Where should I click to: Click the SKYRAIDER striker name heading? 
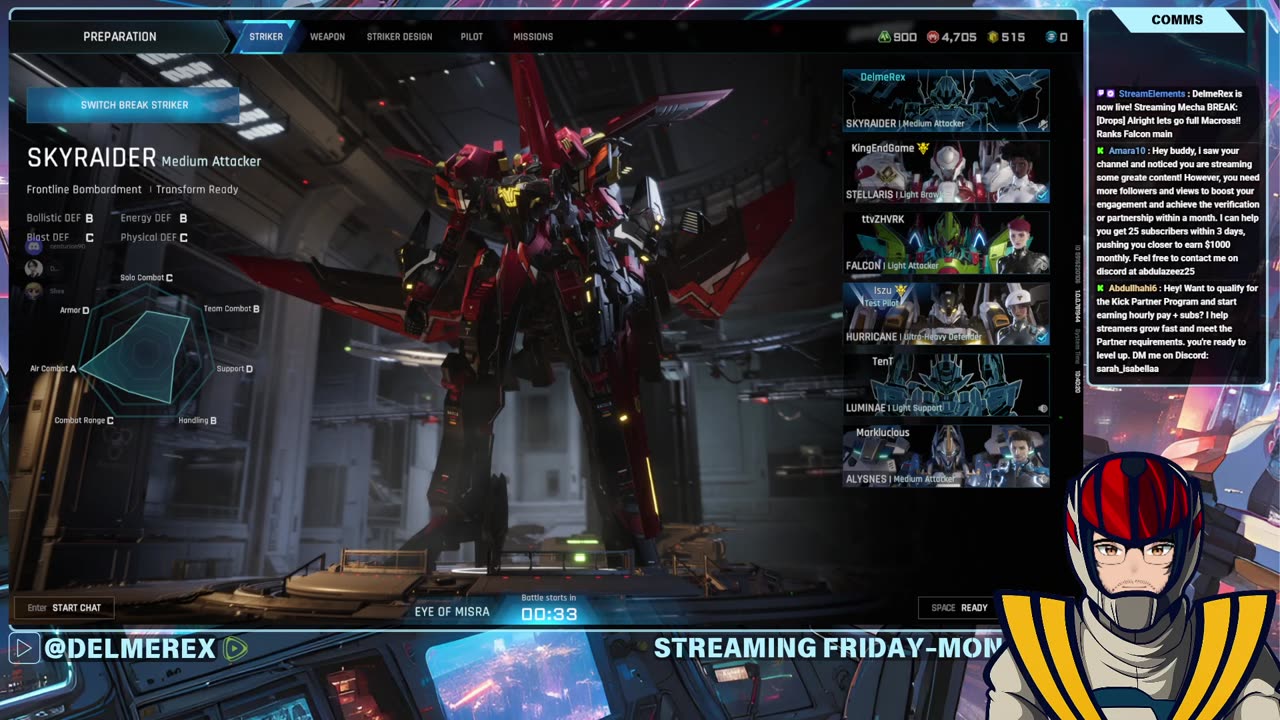(x=92, y=158)
